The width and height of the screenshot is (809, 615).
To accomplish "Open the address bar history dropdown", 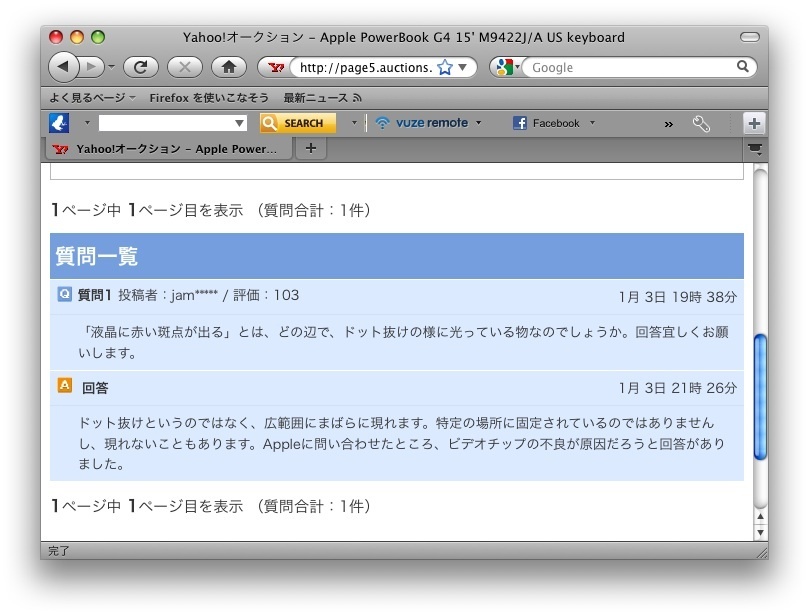I will 463,68.
